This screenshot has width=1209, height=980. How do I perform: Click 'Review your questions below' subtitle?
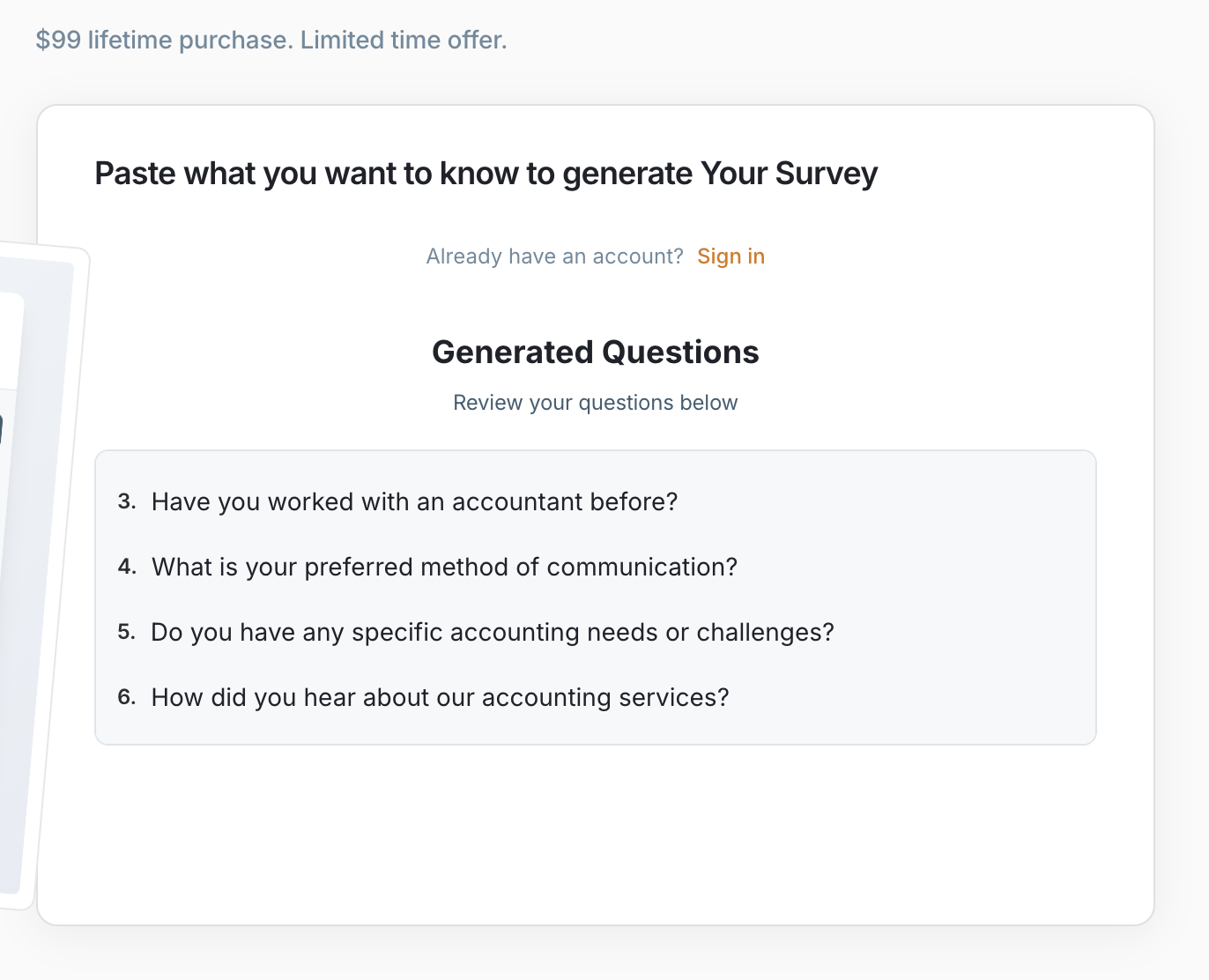(x=595, y=403)
